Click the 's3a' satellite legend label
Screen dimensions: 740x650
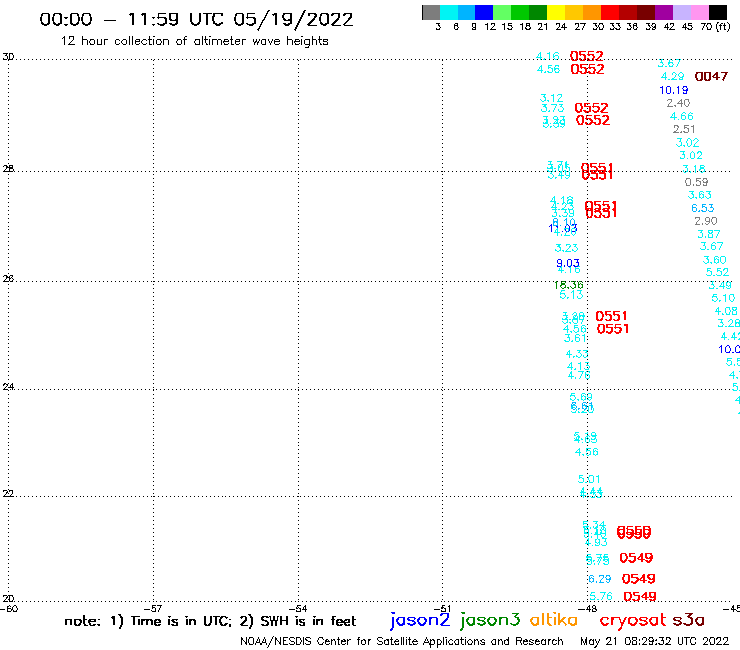(689, 620)
